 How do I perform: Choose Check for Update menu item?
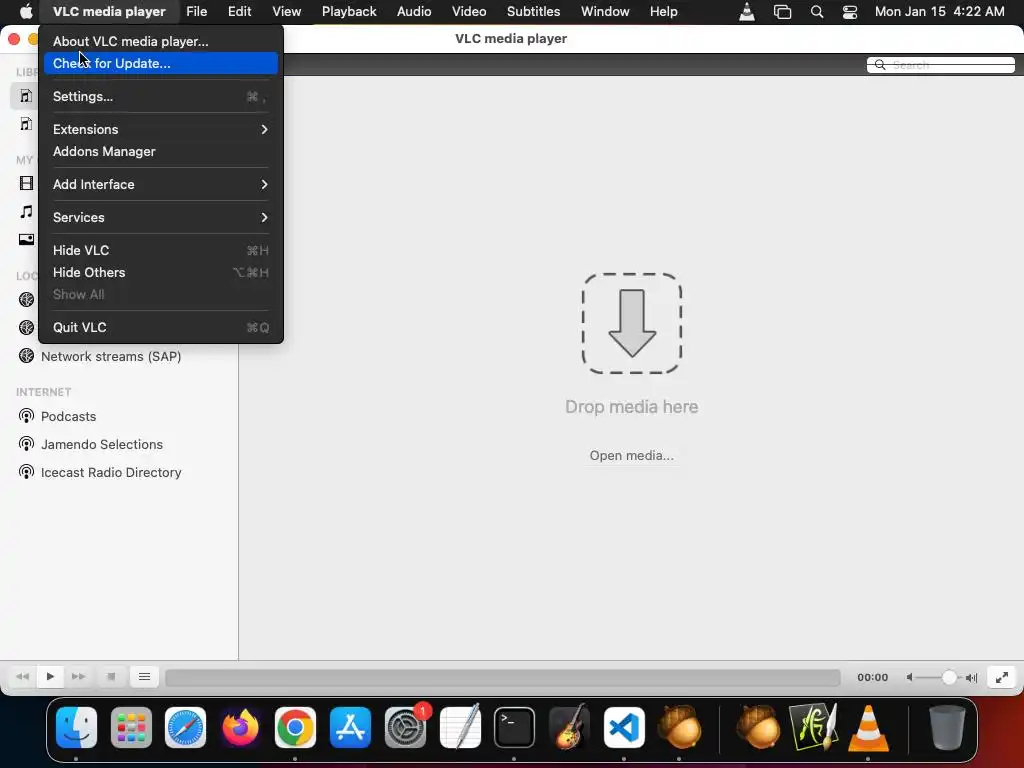pyautogui.click(x=161, y=63)
